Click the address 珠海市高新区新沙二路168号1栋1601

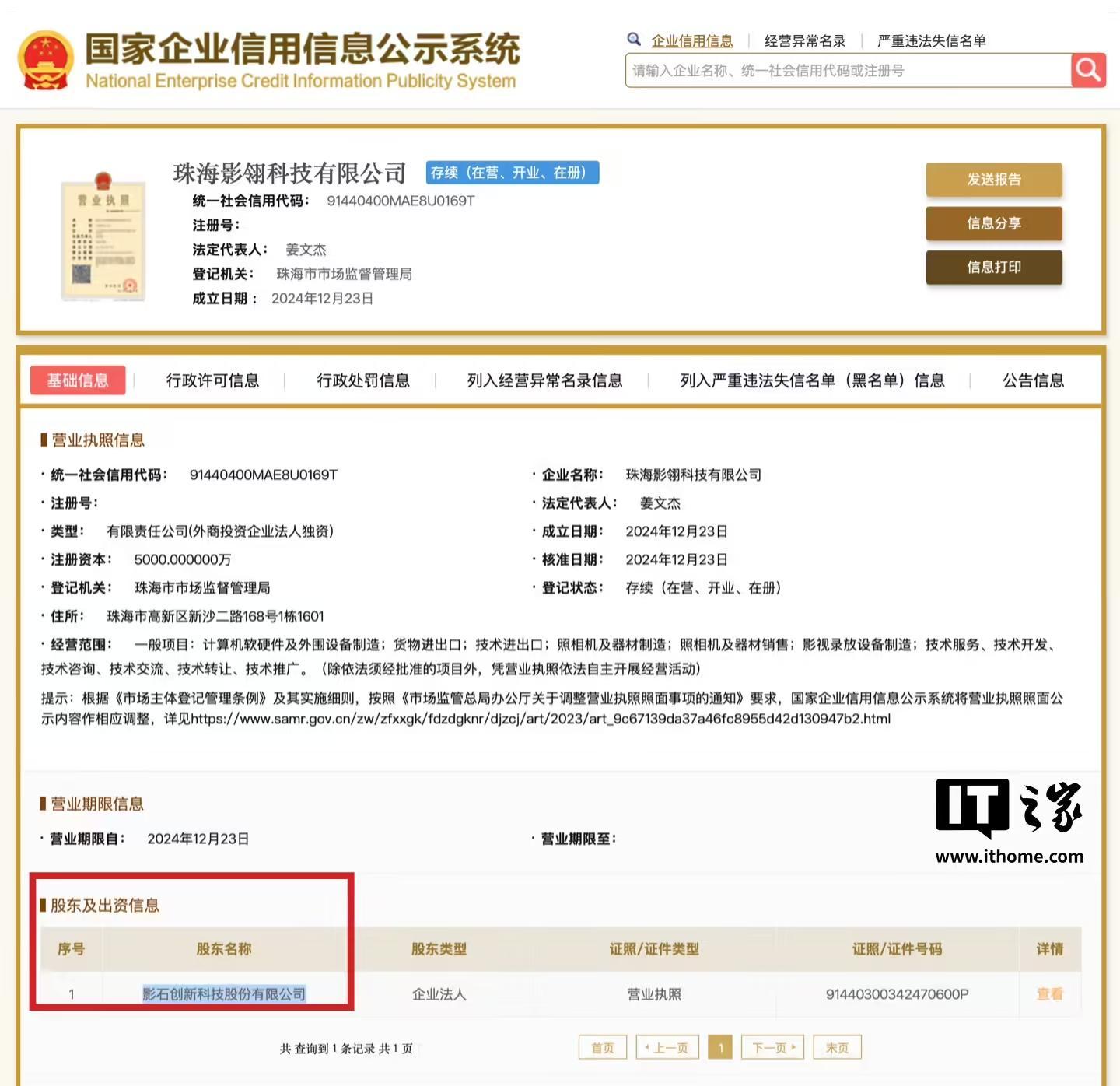[215, 616]
